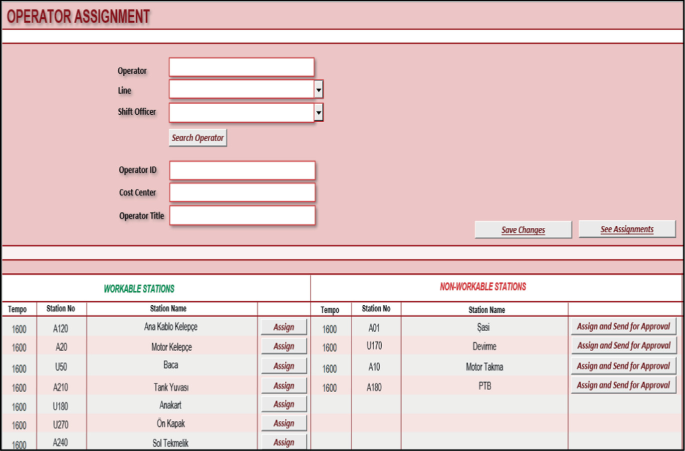Assign and send Şasi A01 for approval

[x=623, y=326]
